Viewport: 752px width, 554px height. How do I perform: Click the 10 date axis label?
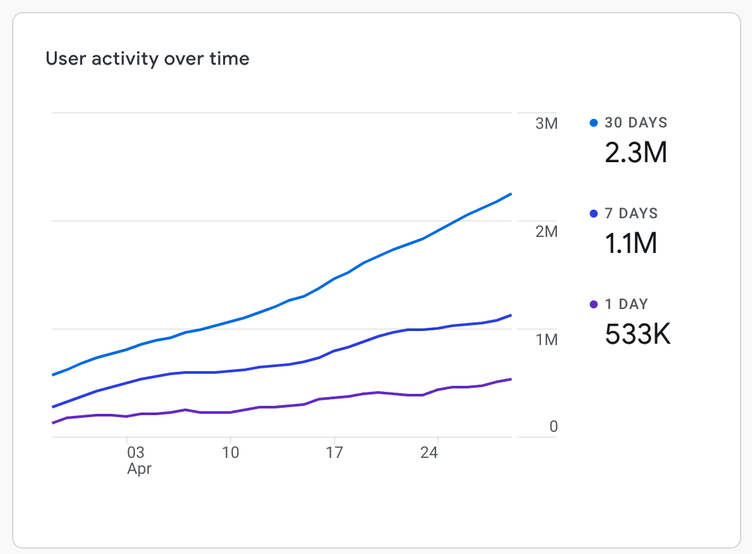coord(231,453)
